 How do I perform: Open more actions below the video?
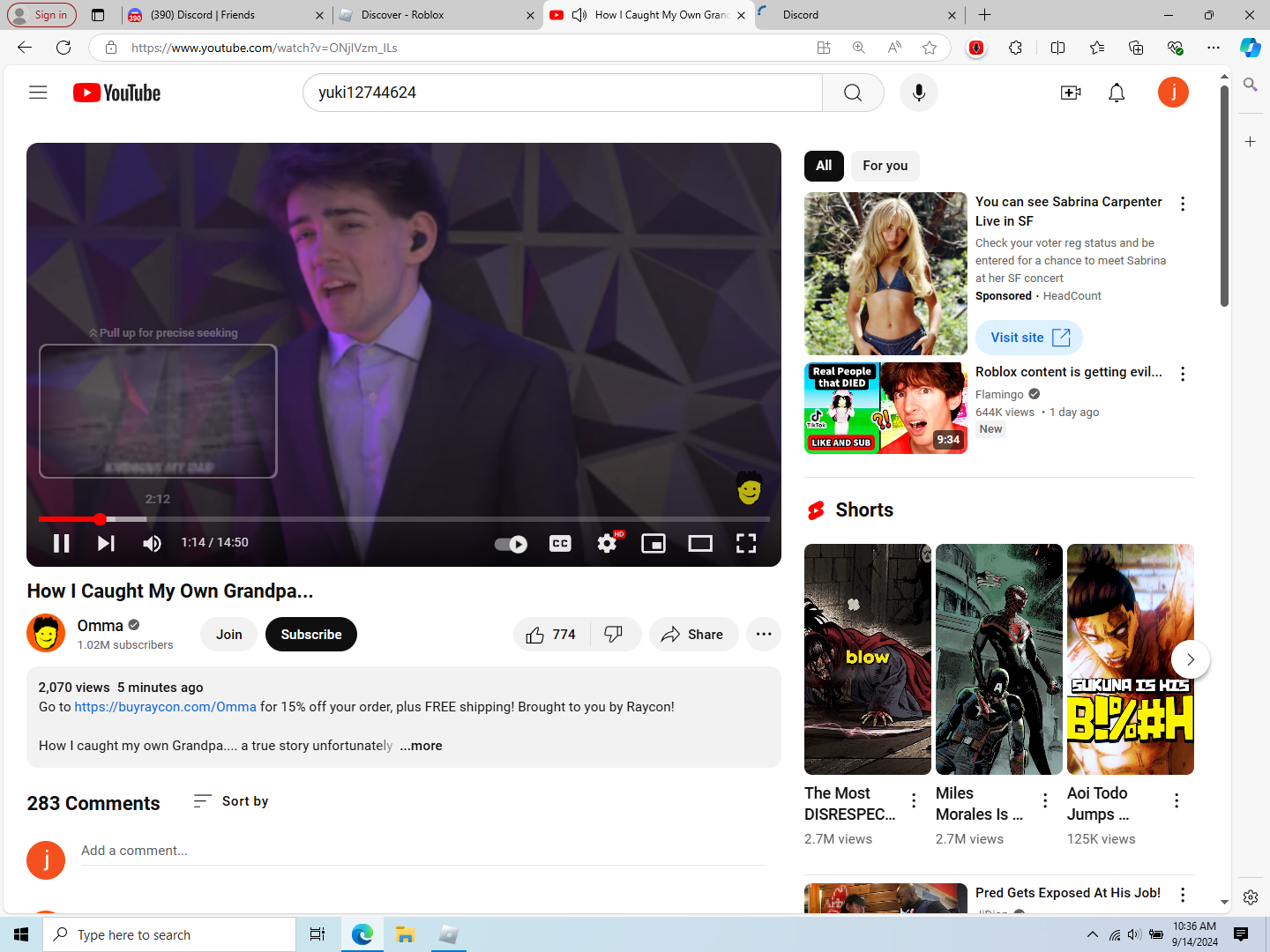(764, 635)
